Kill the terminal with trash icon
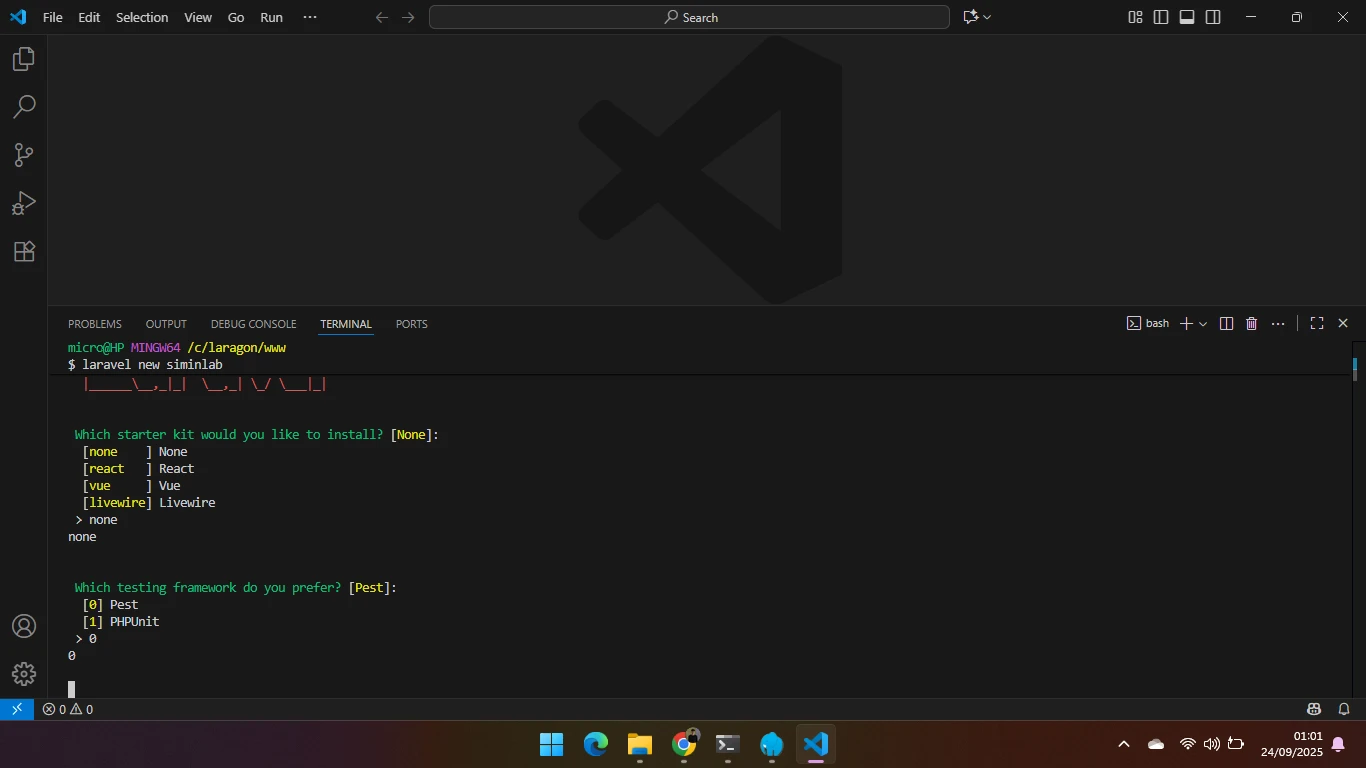 tap(1251, 324)
